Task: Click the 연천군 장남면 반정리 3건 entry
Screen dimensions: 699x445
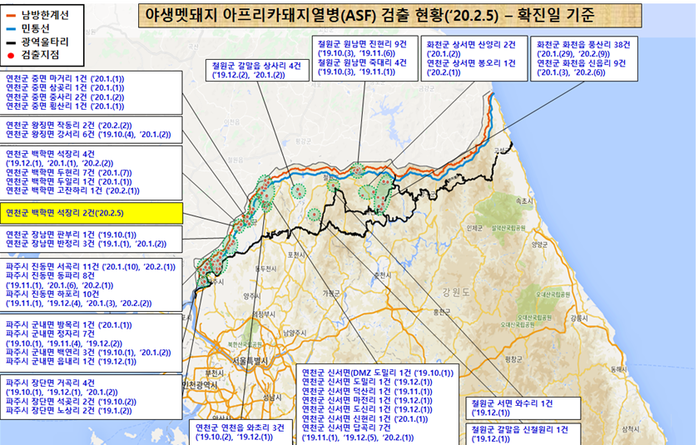Action: pos(80,242)
